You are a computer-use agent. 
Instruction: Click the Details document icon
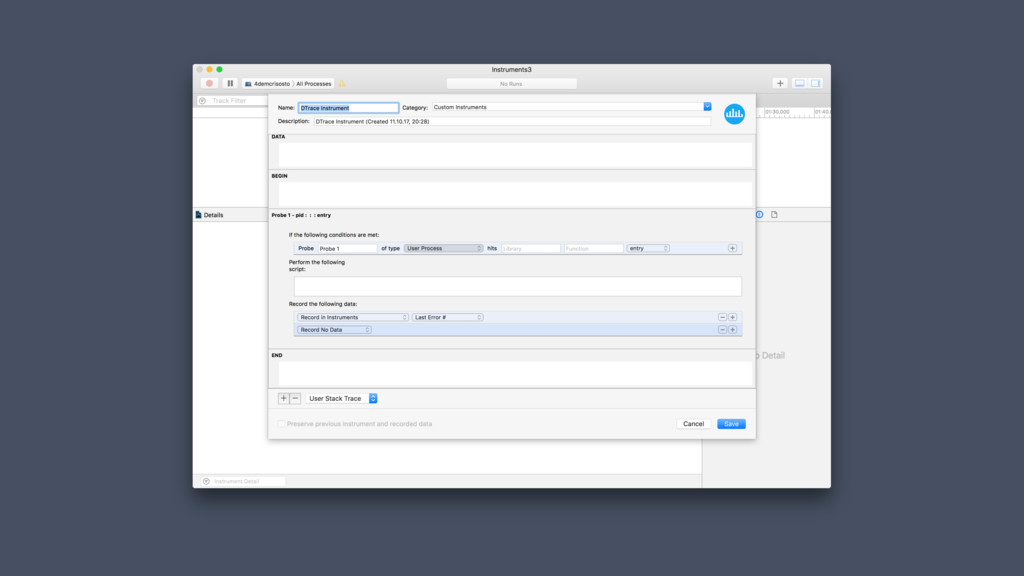click(199, 215)
